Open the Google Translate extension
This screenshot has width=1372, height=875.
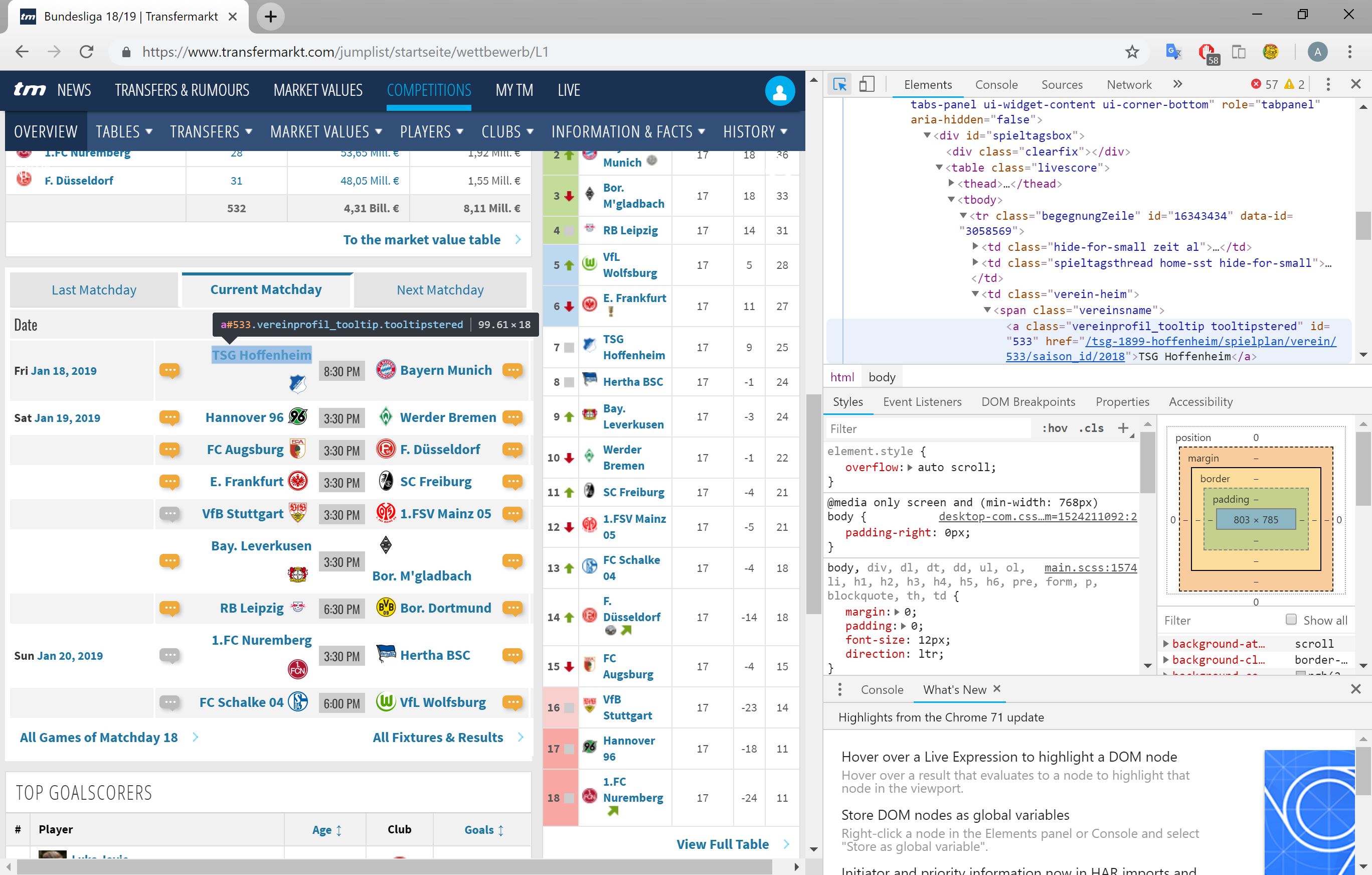pos(1172,52)
